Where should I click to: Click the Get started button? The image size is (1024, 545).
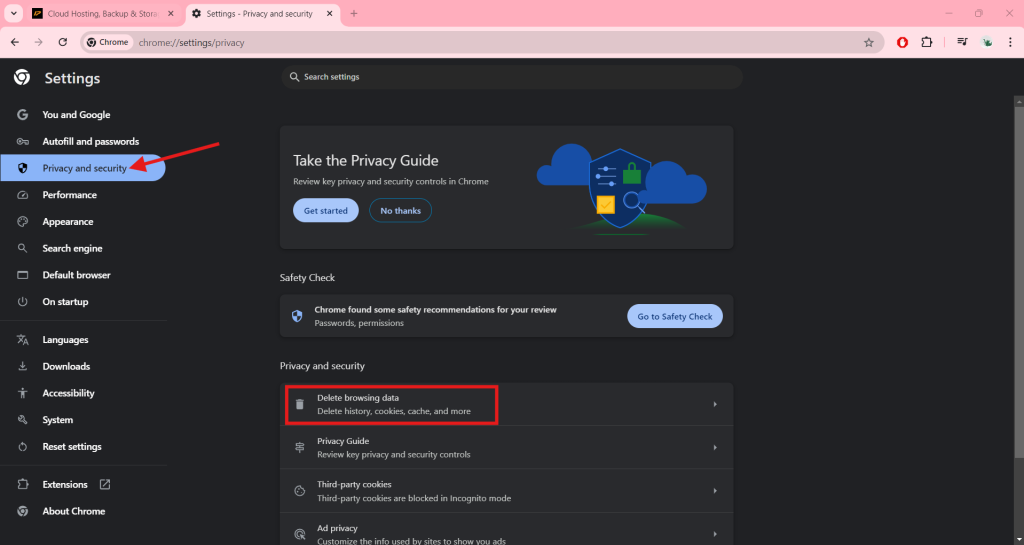325,211
